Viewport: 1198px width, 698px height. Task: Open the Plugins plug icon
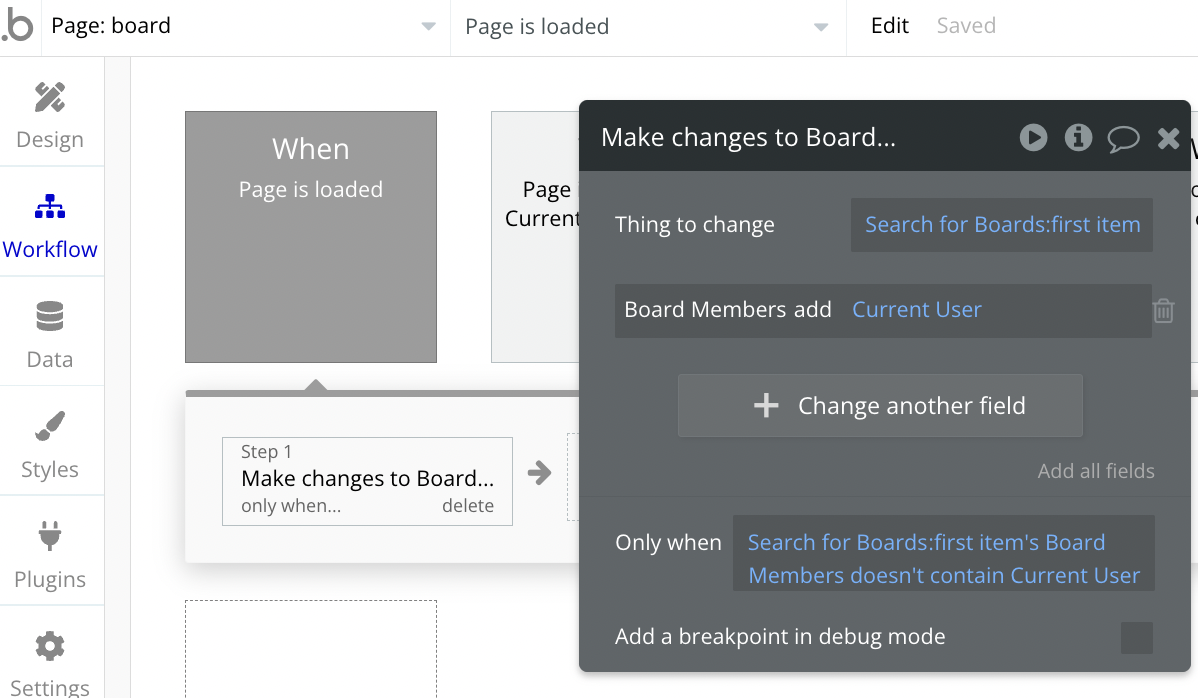point(50,537)
